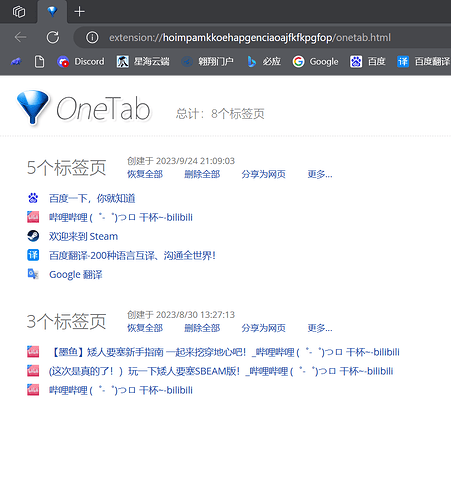The height and width of the screenshot is (500, 451).
Task: View site information icon in address bar
Action: point(92,37)
